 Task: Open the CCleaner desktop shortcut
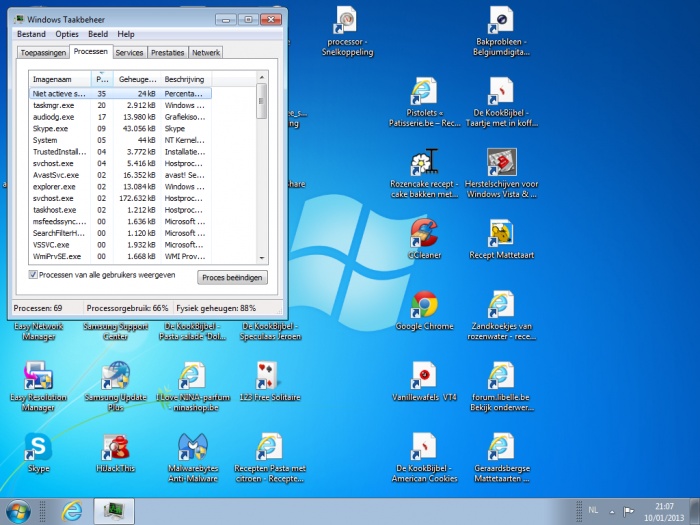pos(424,233)
